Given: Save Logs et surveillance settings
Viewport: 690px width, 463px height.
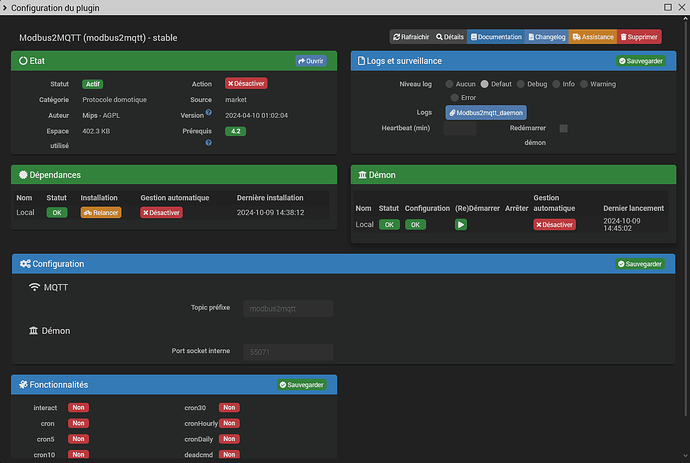Looking at the screenshot, I should (641, 61).
